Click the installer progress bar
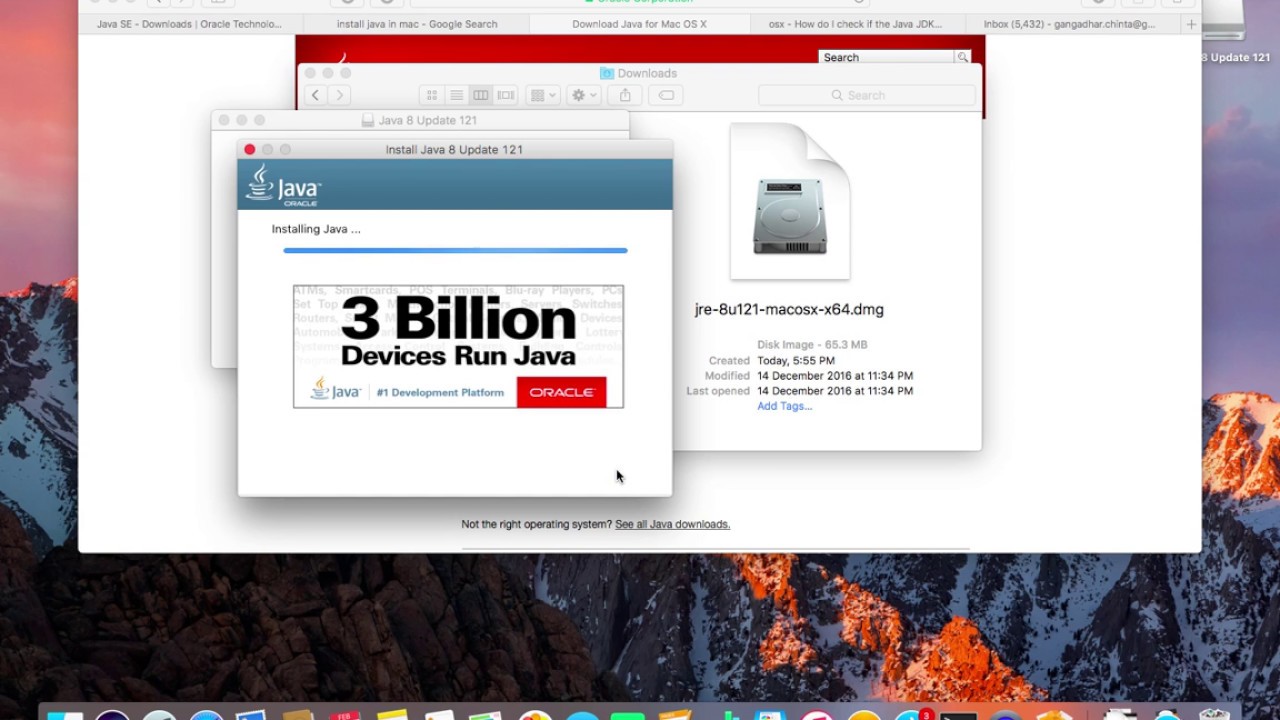The image size is (1280, 720). tap(455, 250)
